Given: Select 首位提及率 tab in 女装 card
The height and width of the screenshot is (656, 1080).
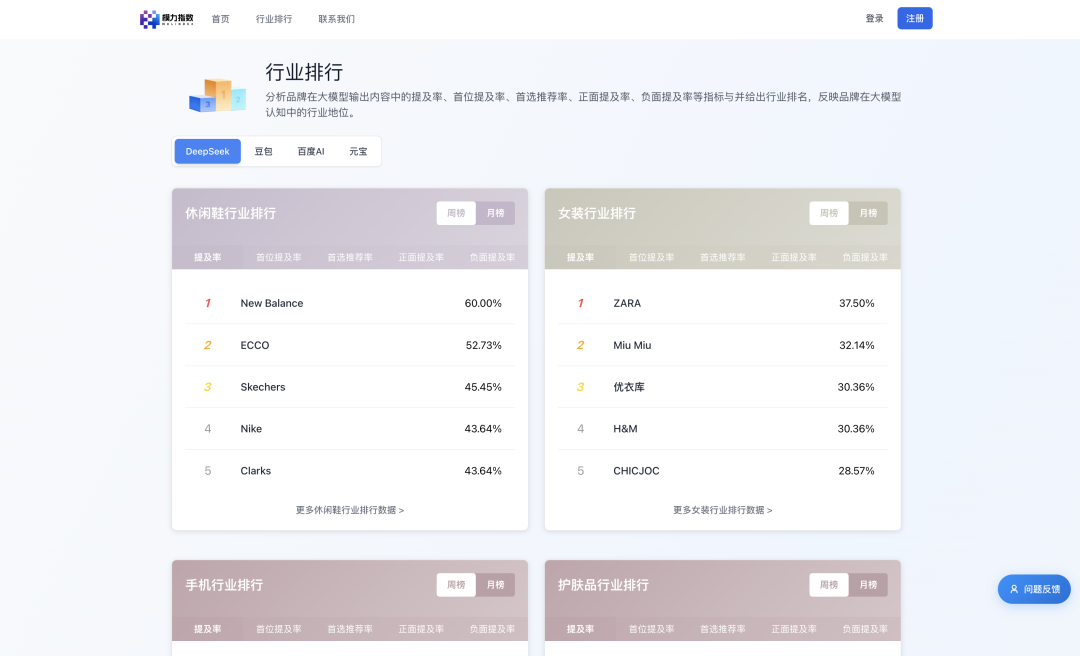Looking at the screenshot, I should tap(651, 258).
